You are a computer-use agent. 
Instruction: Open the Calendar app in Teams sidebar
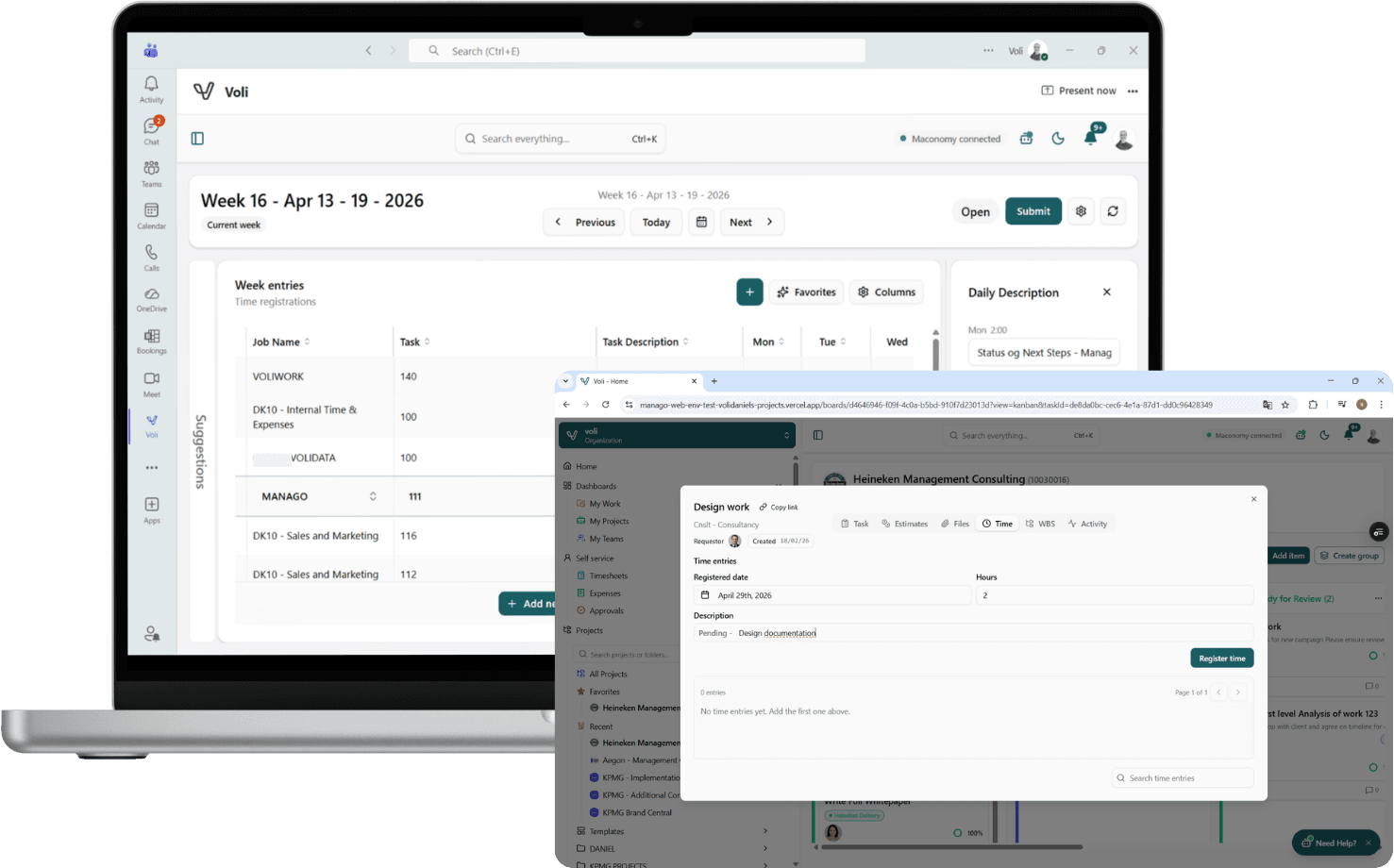click(x=151, y=215)
